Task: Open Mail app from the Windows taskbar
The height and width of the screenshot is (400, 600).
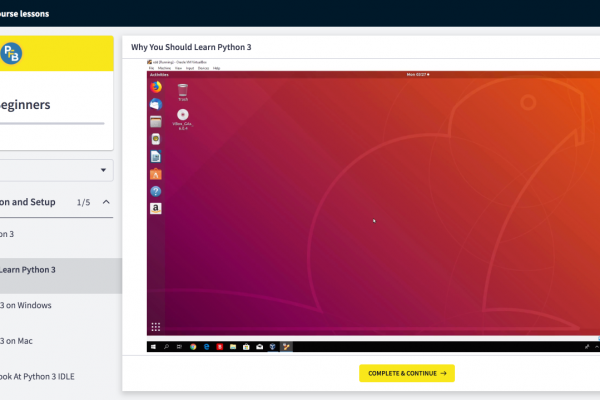Action: 259,347
